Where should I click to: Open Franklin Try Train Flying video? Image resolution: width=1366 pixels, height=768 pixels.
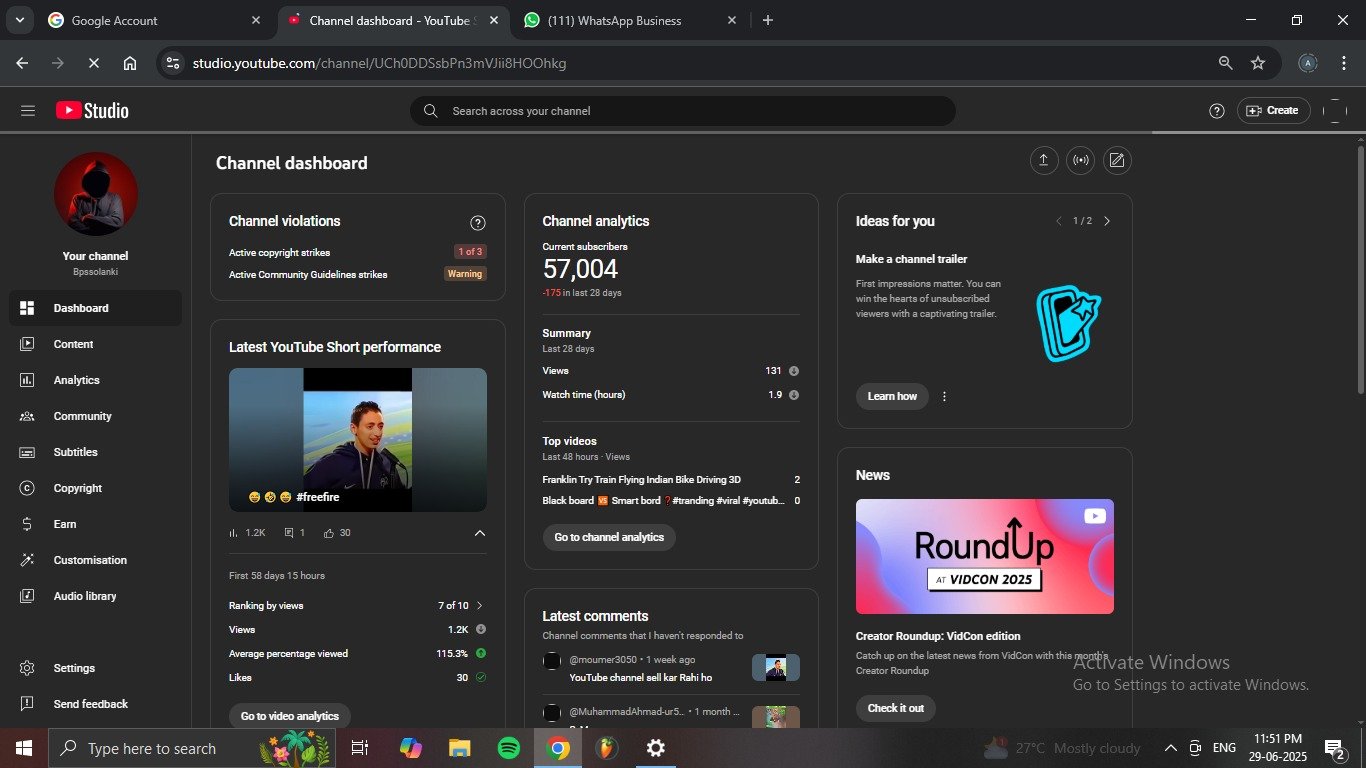(x=642, y=480)
